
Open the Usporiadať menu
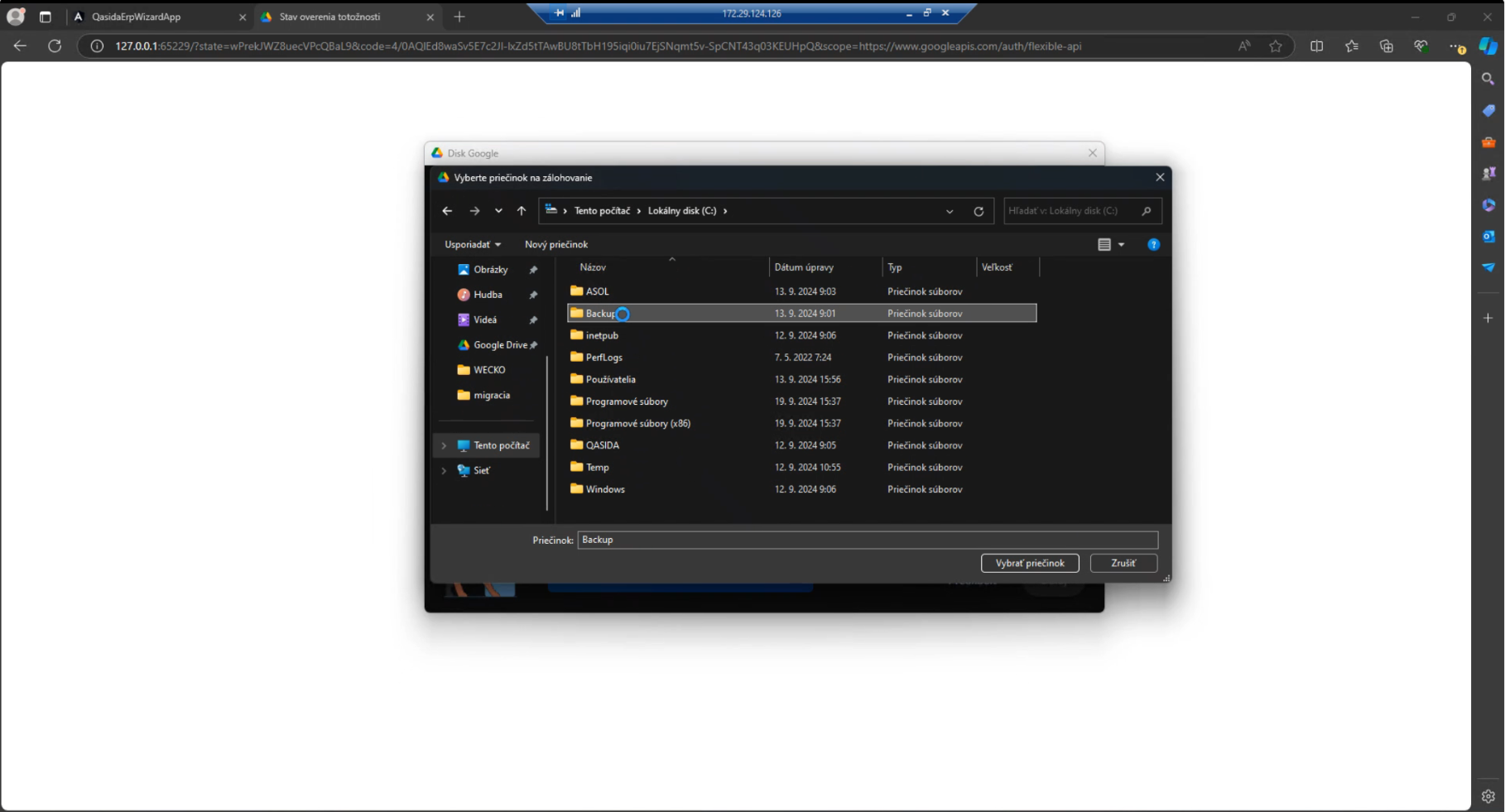click(473, 244)
